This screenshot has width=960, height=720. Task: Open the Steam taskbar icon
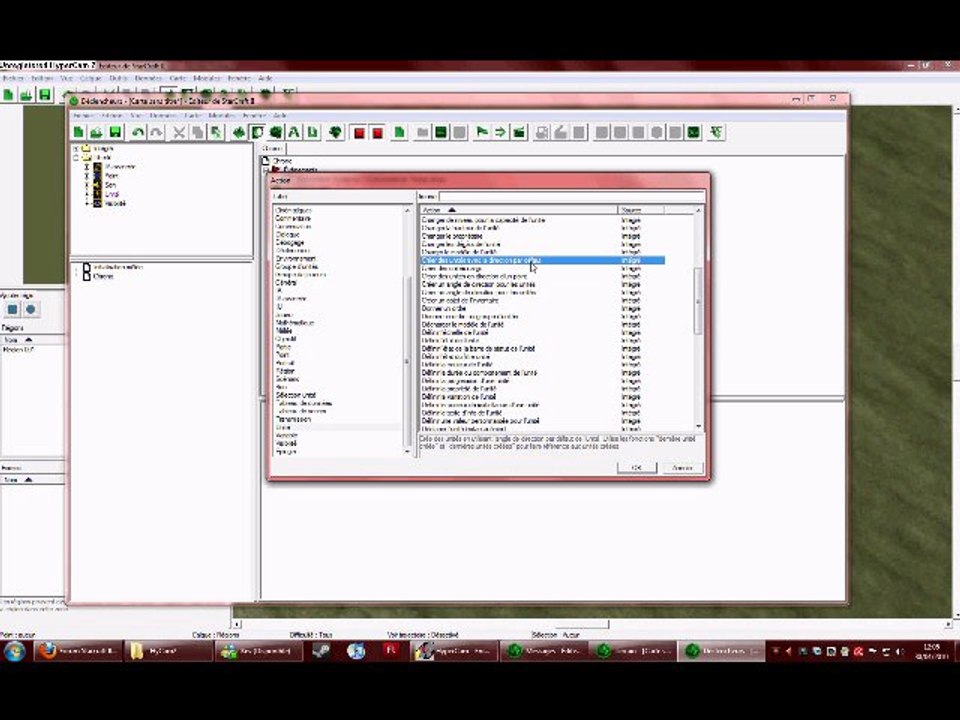[321, 651]
